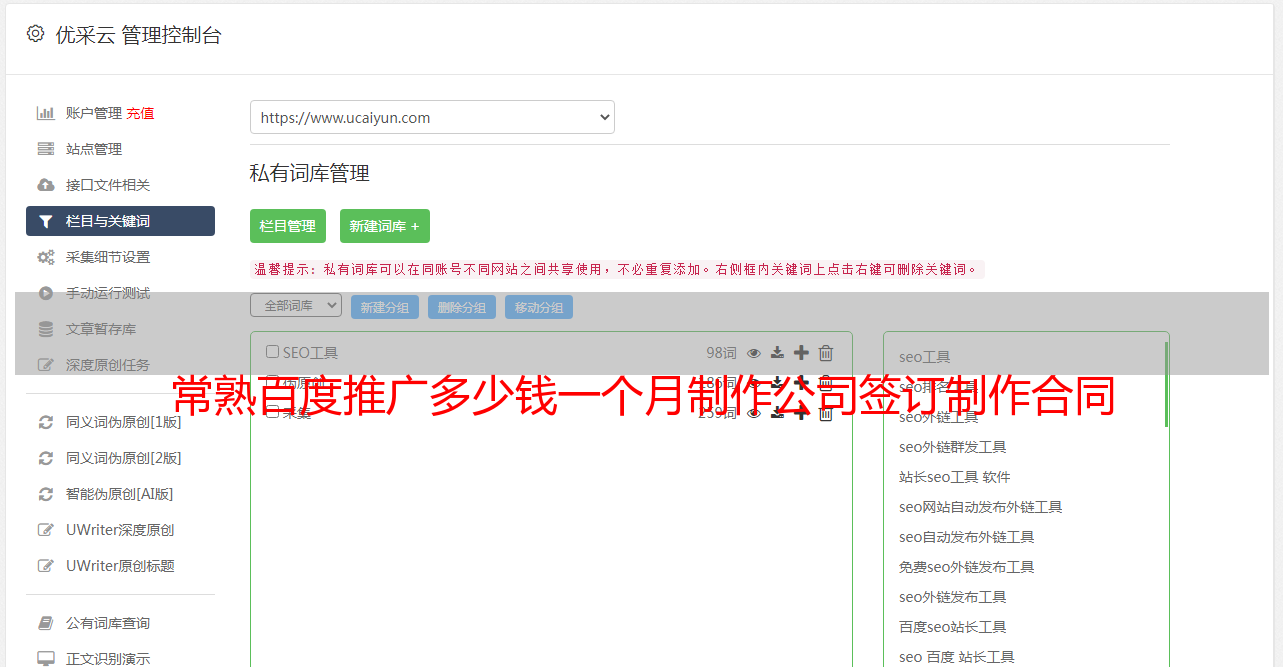Click the 新建词库 + button

[x=385, y=226]
